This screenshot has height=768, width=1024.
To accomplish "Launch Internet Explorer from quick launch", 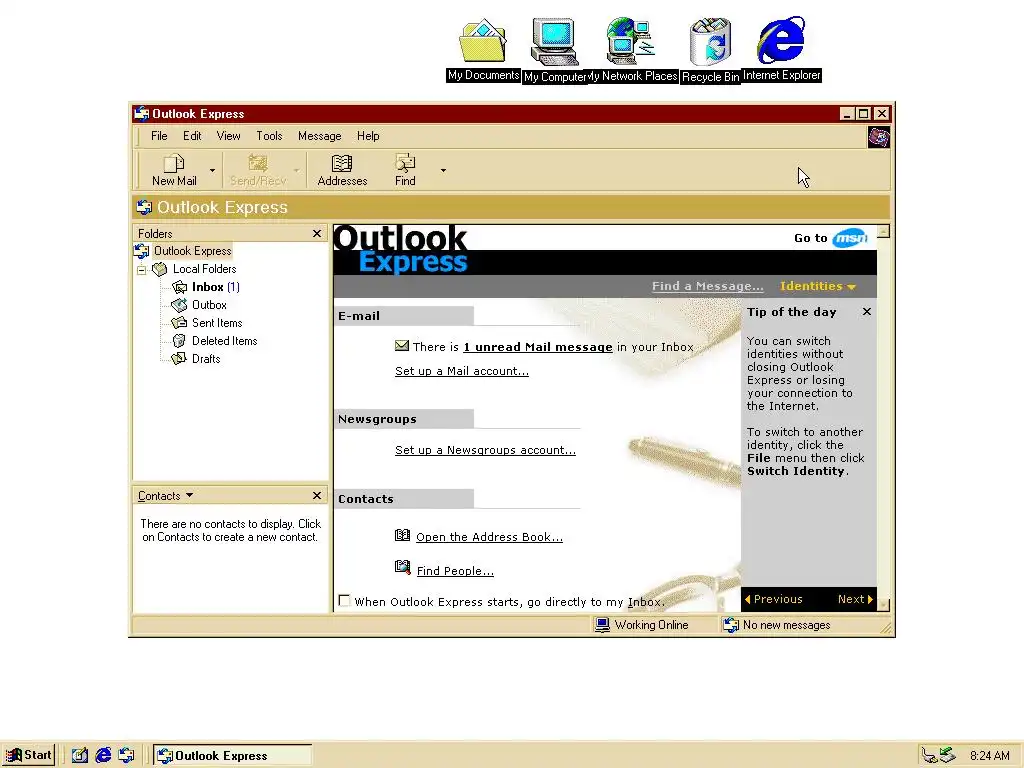I will (103, 756).
